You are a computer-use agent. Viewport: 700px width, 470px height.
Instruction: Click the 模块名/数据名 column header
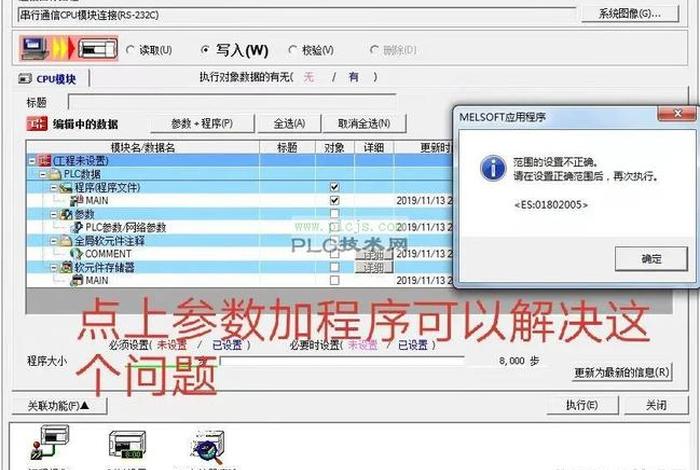coord(143,147)
